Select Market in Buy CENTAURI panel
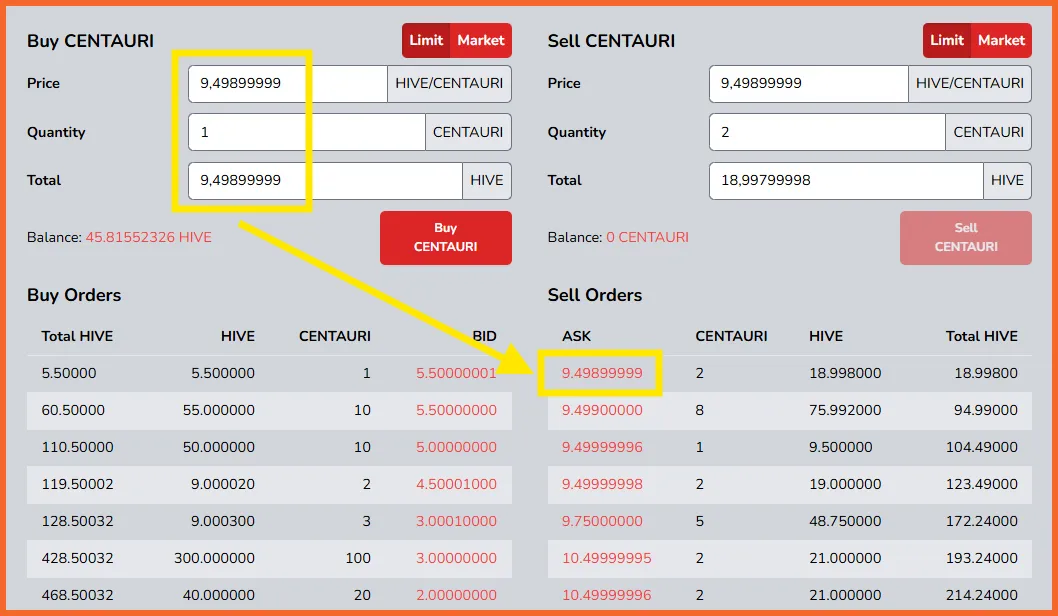The height and width of the screenshot is (616, 1058). click(480, 40)
